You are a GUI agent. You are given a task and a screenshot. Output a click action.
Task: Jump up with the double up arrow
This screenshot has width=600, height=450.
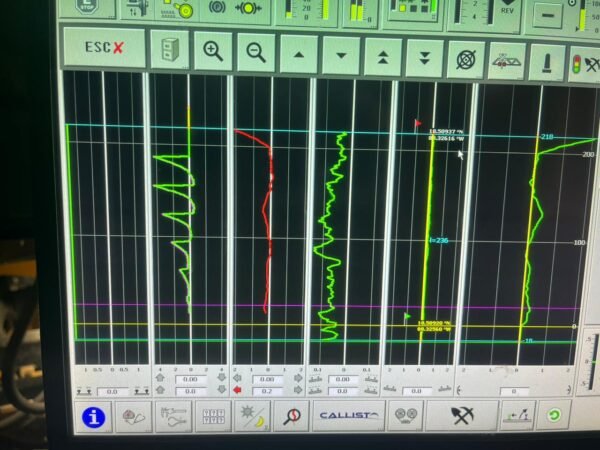(383, 55)
